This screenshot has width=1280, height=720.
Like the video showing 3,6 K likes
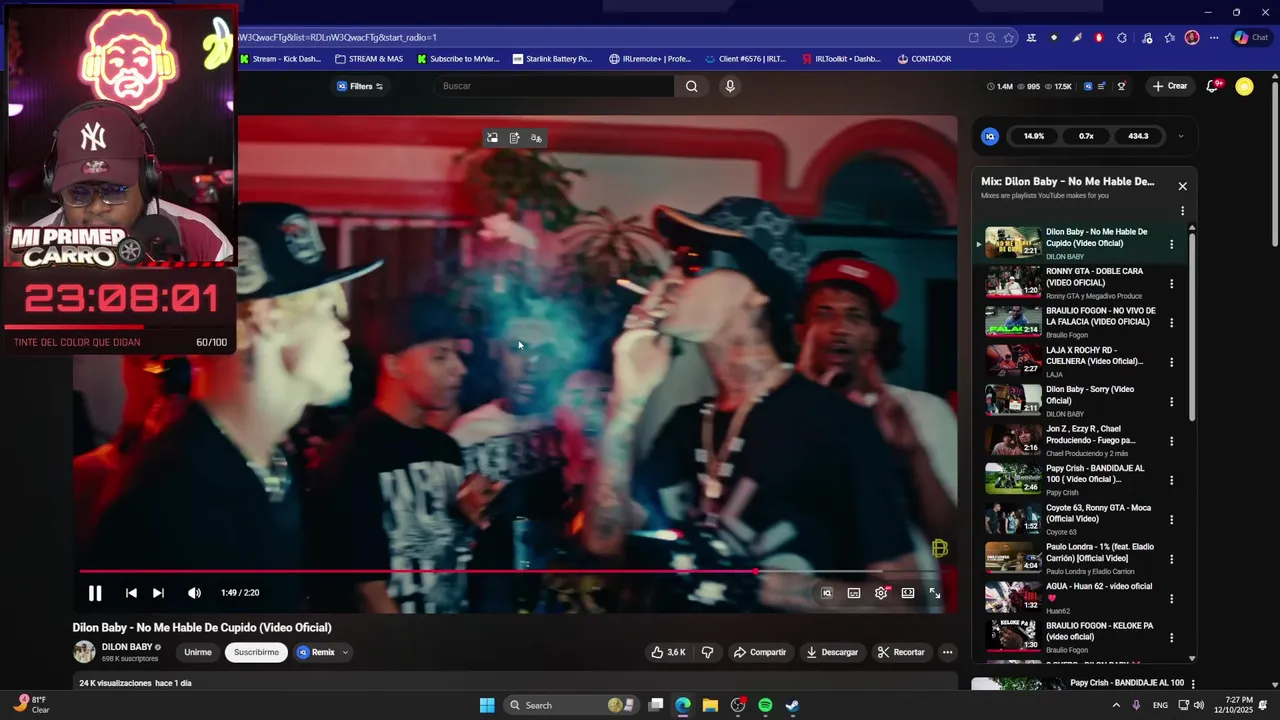coord(668,652)
